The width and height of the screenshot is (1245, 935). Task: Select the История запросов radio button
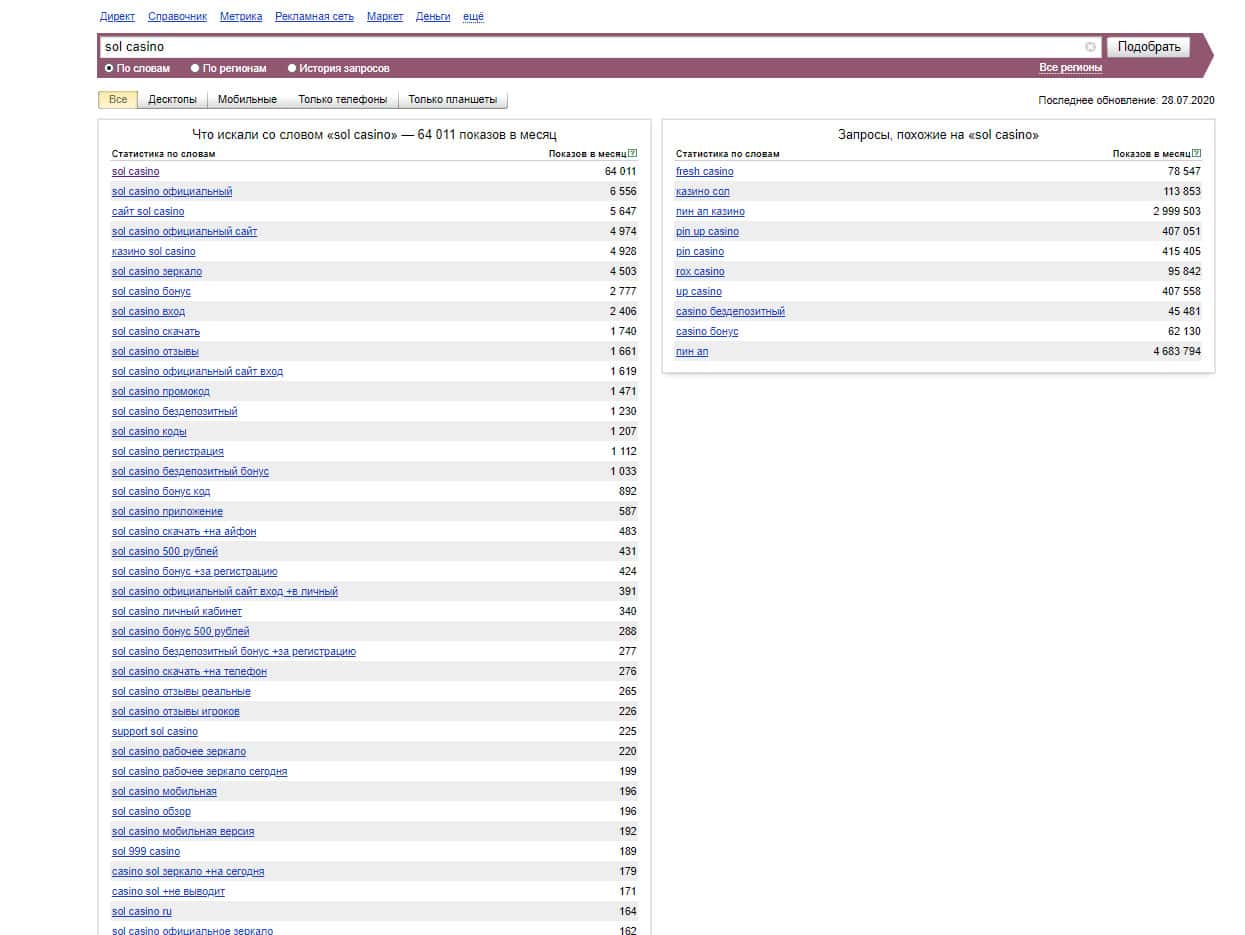(292, 69)
